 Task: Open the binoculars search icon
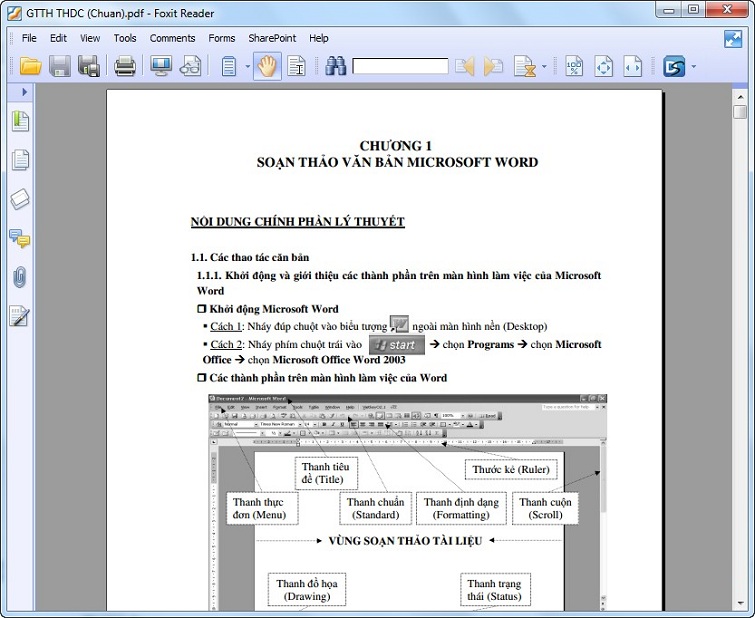[x=335, y=67]
